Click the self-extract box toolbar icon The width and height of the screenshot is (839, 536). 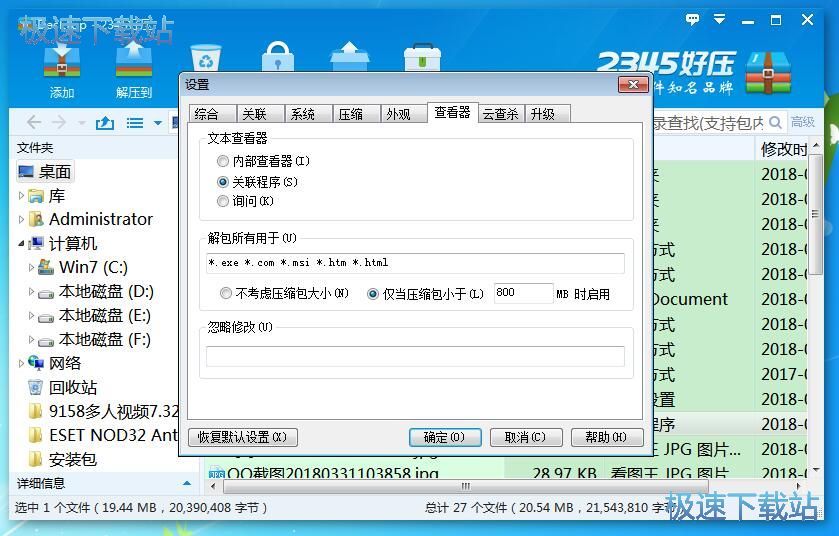pos(350,57)
